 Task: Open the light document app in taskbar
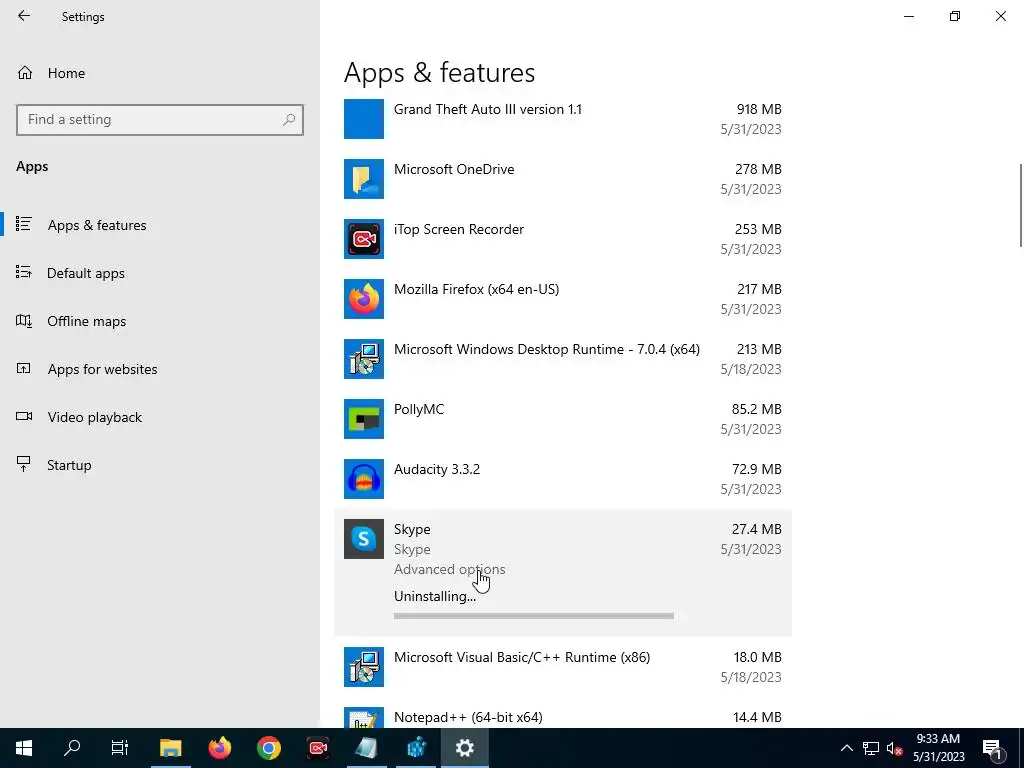coord(367,748)
